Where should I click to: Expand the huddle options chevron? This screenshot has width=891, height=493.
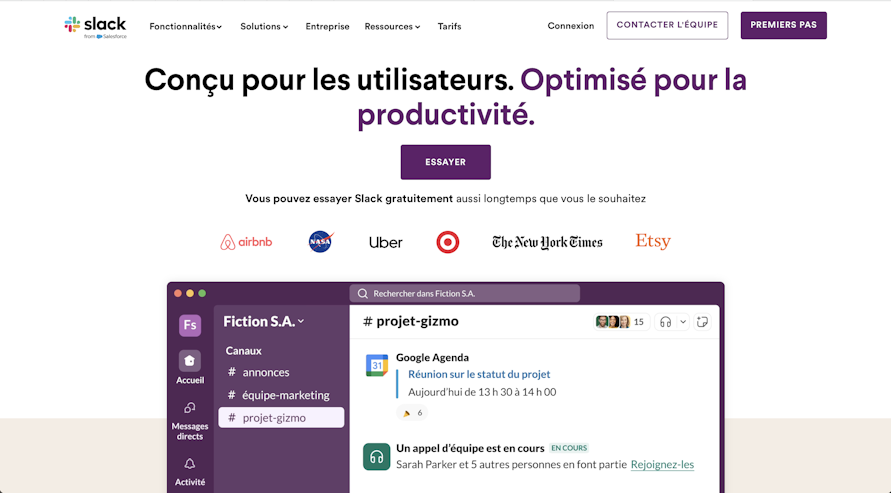tap(683, 322)
